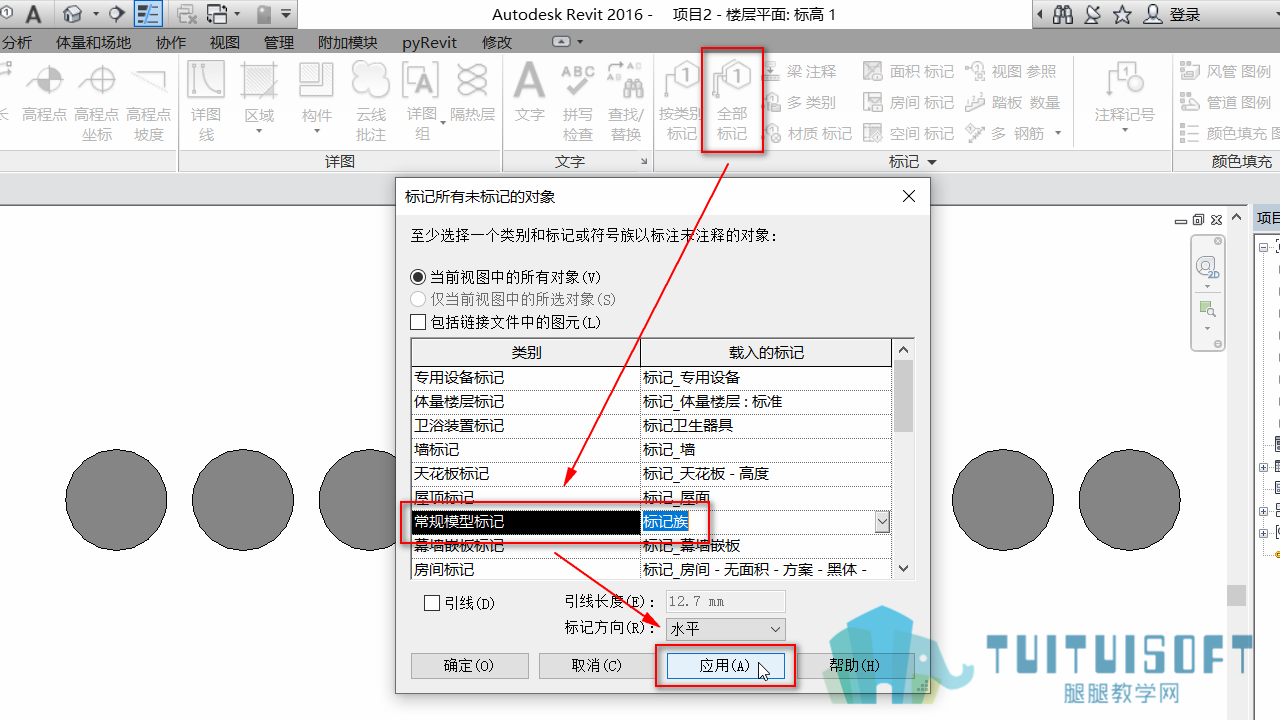Click the Spot Slope (高程点坡度) tool
1280x720 pixels.
click(x=149, y=102)
